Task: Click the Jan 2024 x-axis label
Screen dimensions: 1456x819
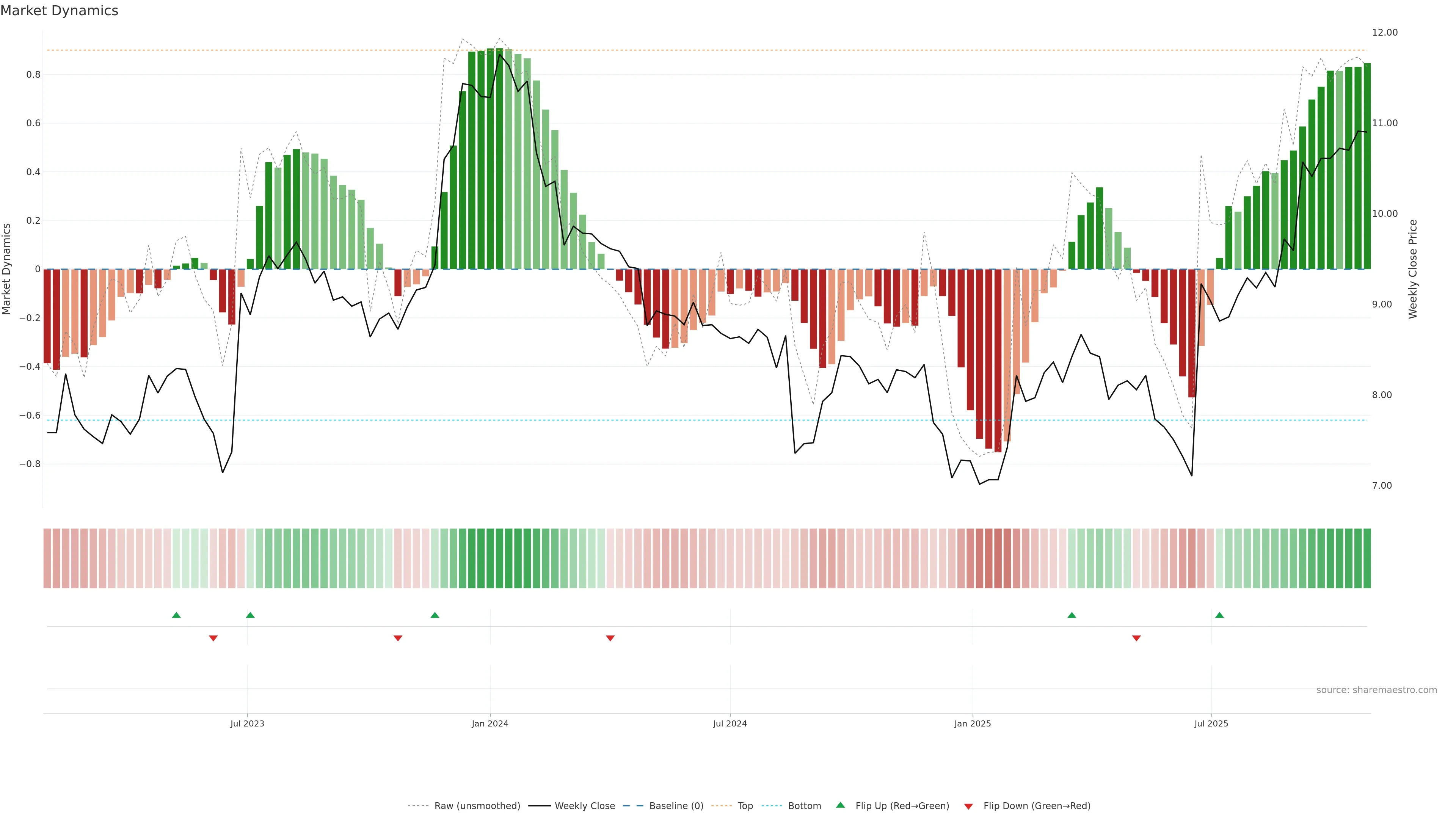Action: coord(490,723)
